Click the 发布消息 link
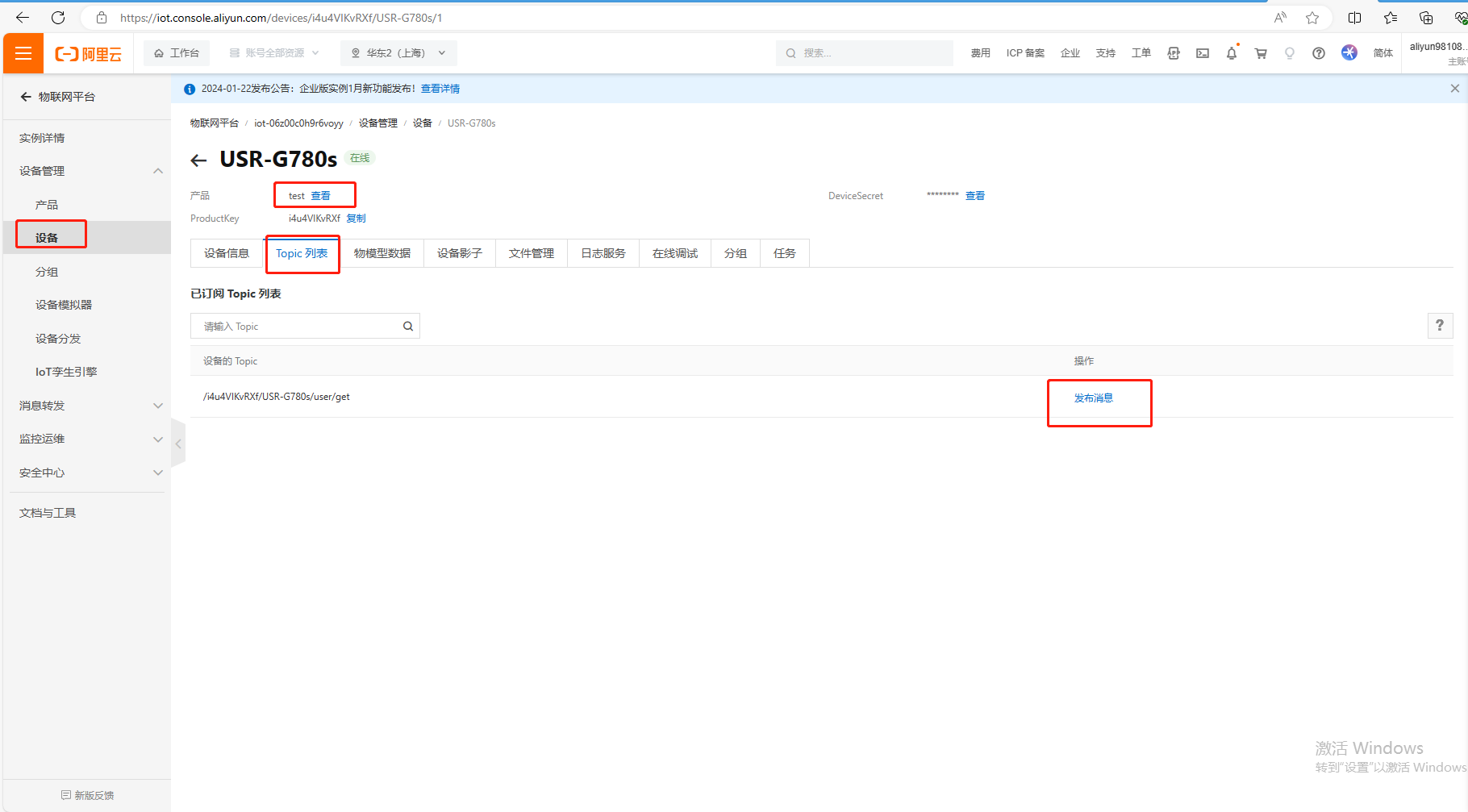This screenshot has width=1468, height=812. pos(1093,398)
